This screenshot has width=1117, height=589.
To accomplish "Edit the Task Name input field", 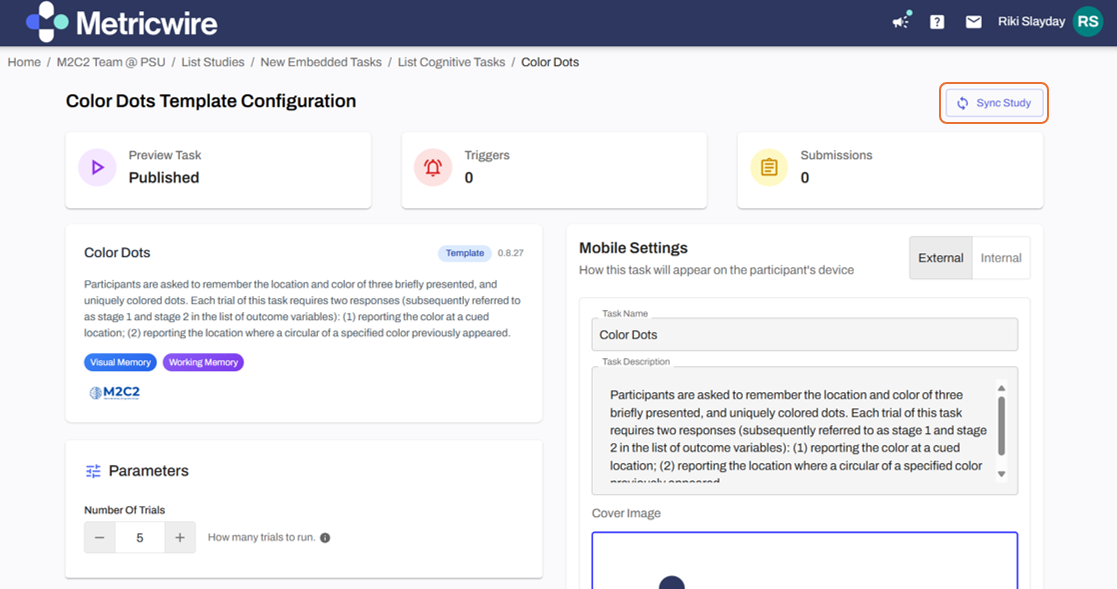I will click(x=804, y=335).
